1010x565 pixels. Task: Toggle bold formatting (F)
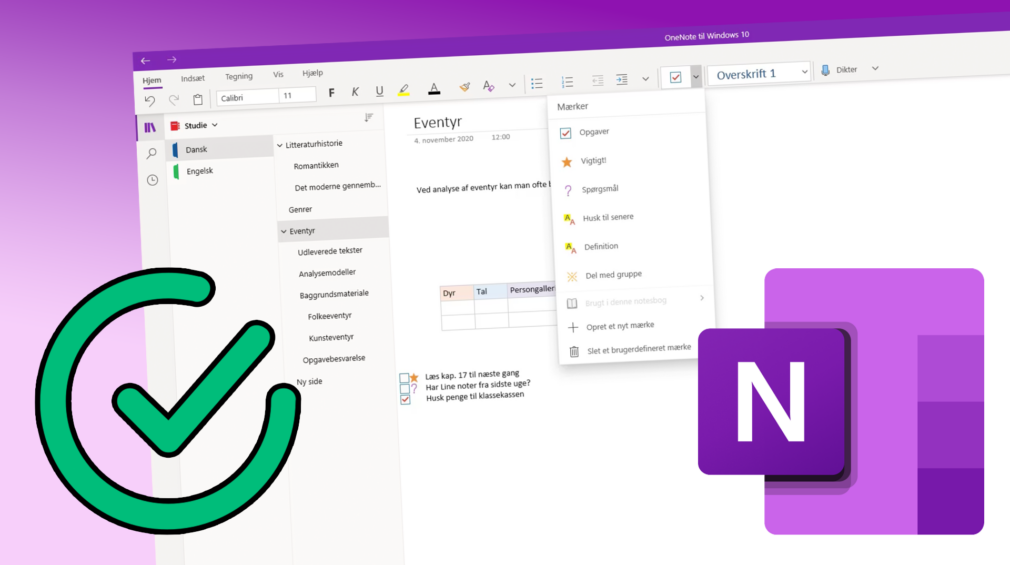331,93
